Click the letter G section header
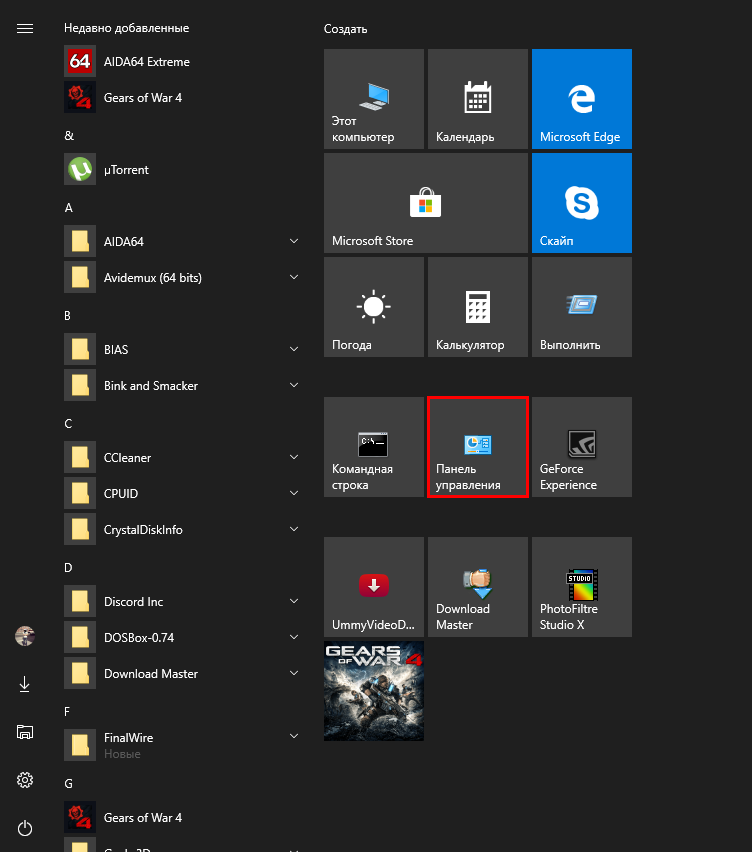 (x=68, y=784)
